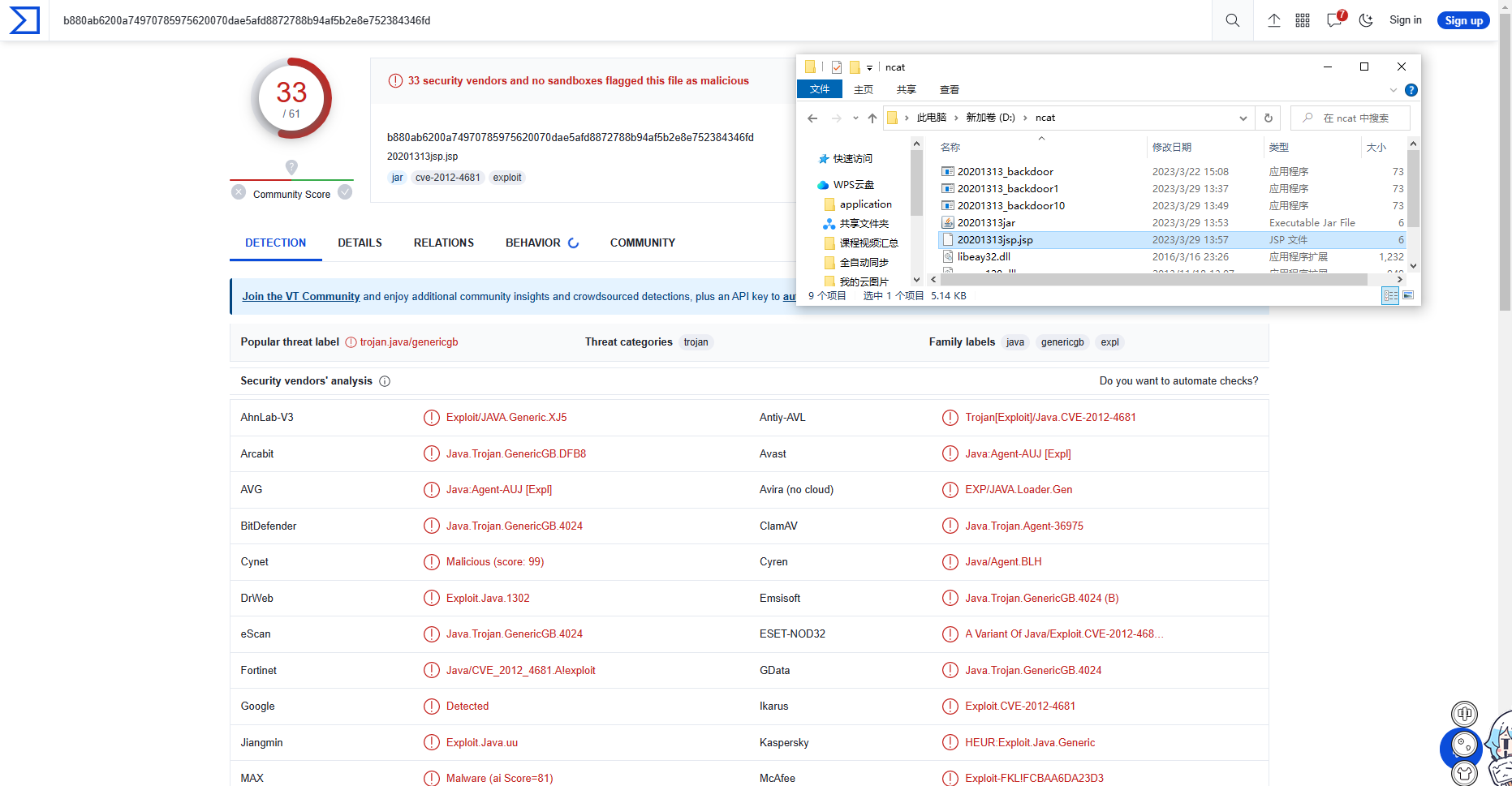
Task: Click the Explorer Up arrow
Action: [x=872, y=118]
